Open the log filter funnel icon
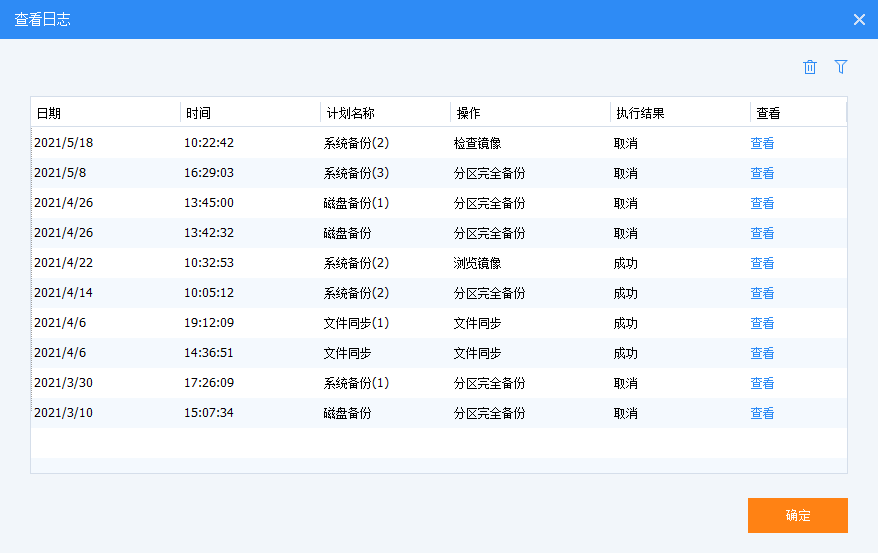 coord(841,67)
